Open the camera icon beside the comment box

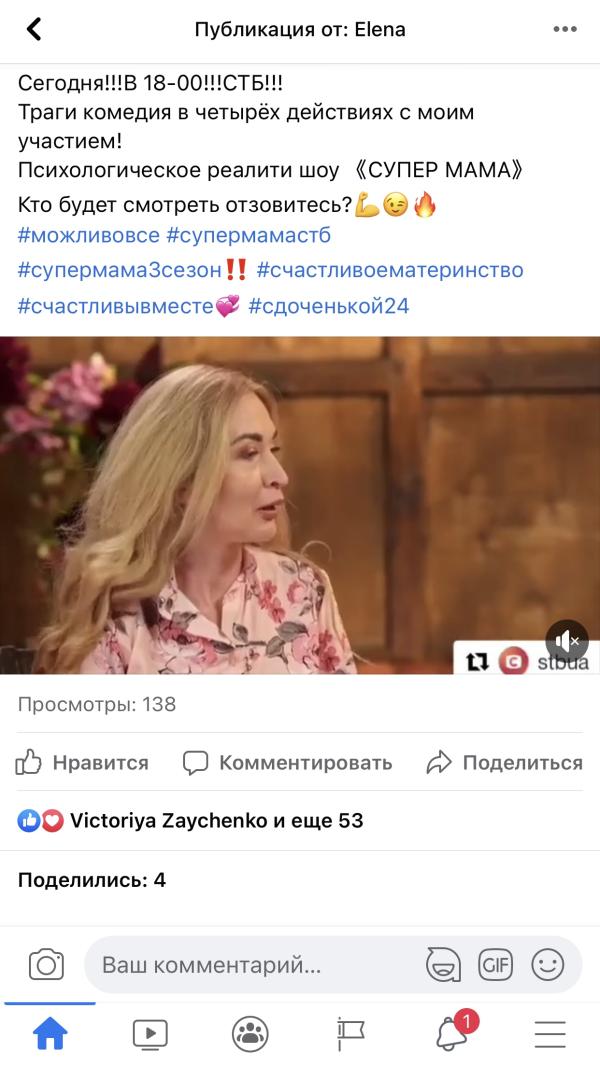(x=46, y=965)
